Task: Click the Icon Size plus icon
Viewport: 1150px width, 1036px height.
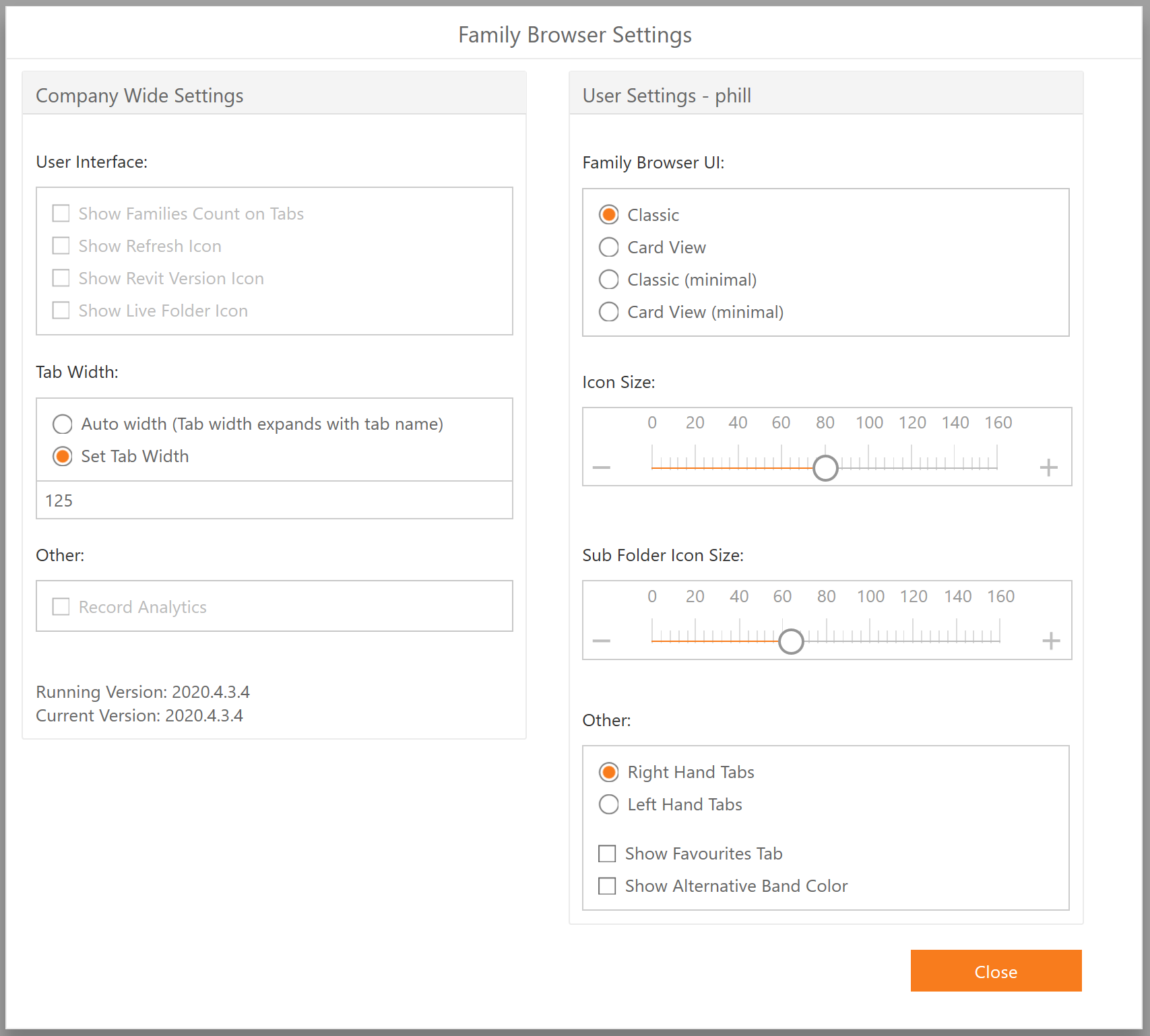Action: click(1048, 467)
